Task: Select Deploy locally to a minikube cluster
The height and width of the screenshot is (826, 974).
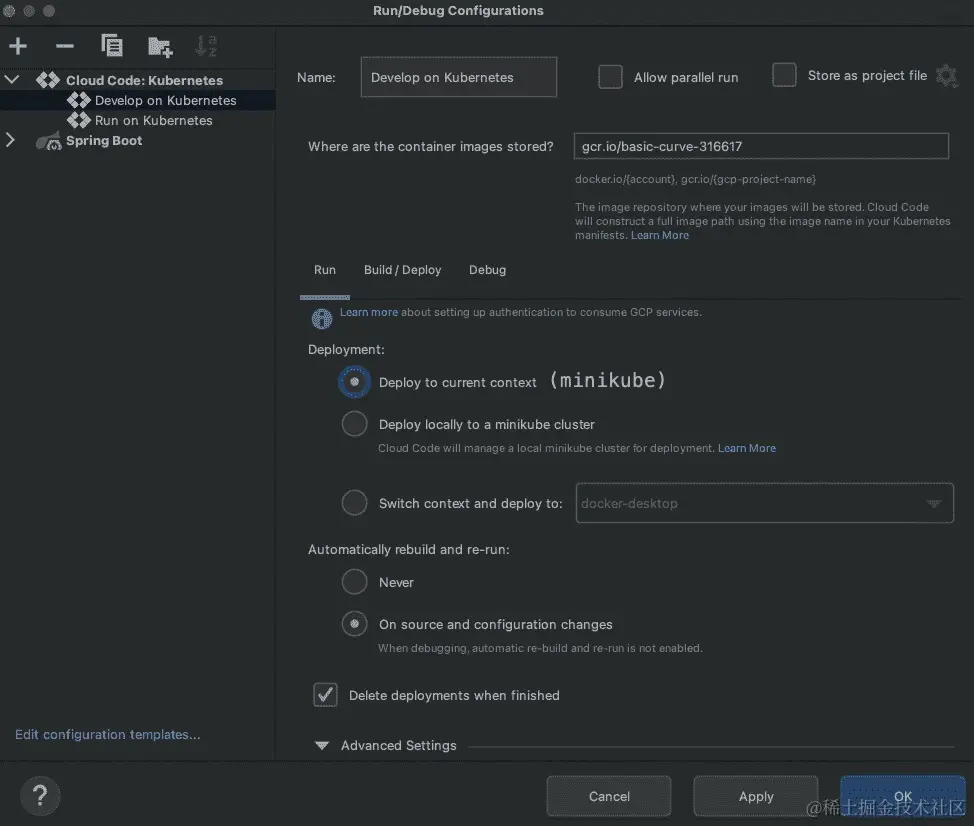Action: [x=354, y=423]
